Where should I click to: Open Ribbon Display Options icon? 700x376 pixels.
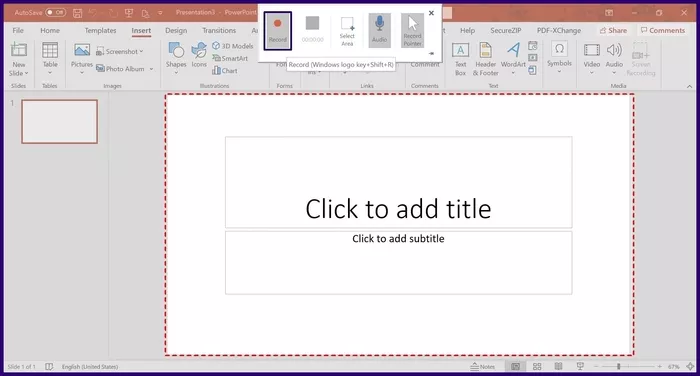coord(609,13)
